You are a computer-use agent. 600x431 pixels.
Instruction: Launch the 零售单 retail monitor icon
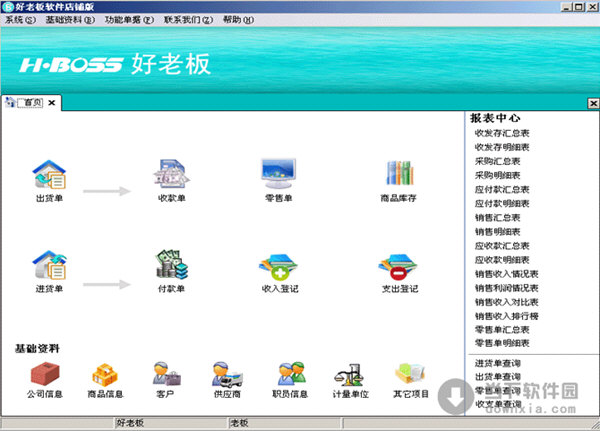point(279,174)
